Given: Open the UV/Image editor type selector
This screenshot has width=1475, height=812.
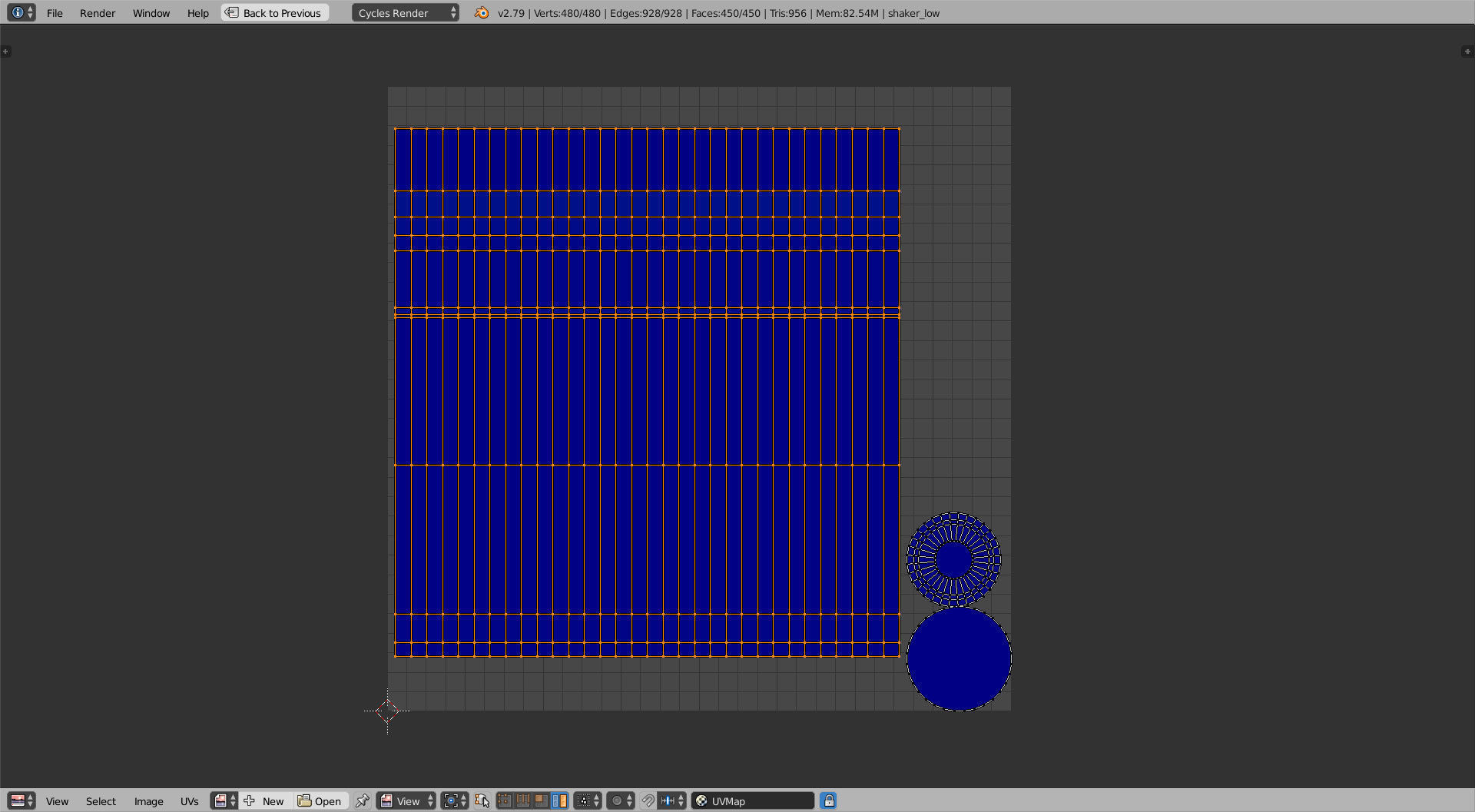Looking at the screenshot, I should point(21,800).
